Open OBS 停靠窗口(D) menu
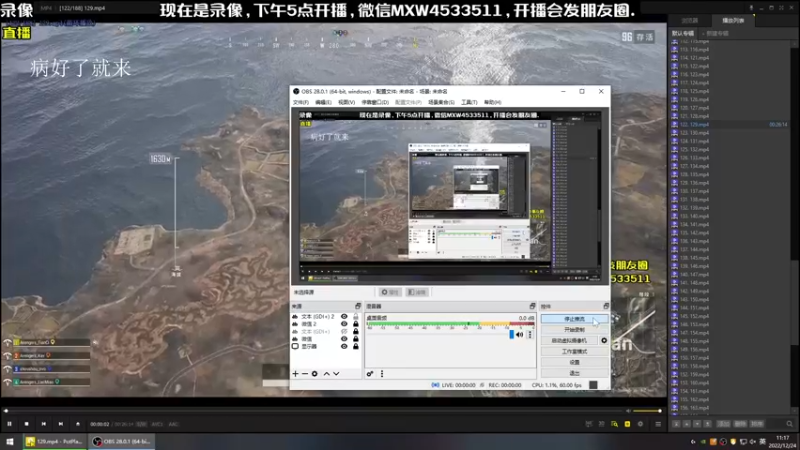 [375, 103]
